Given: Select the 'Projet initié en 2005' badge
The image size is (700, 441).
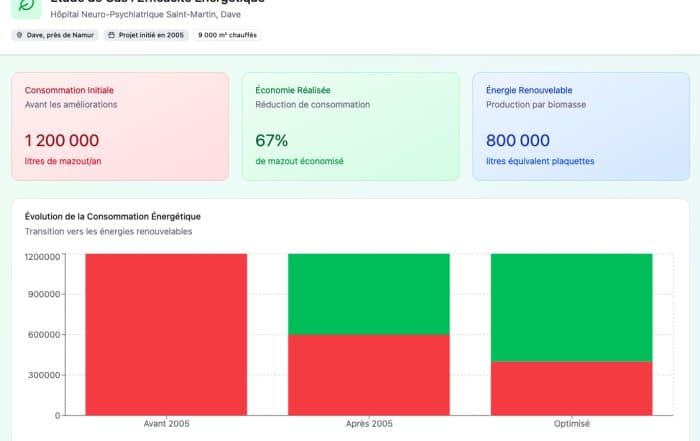Looking at the screenshot, I should pos(146,35).
